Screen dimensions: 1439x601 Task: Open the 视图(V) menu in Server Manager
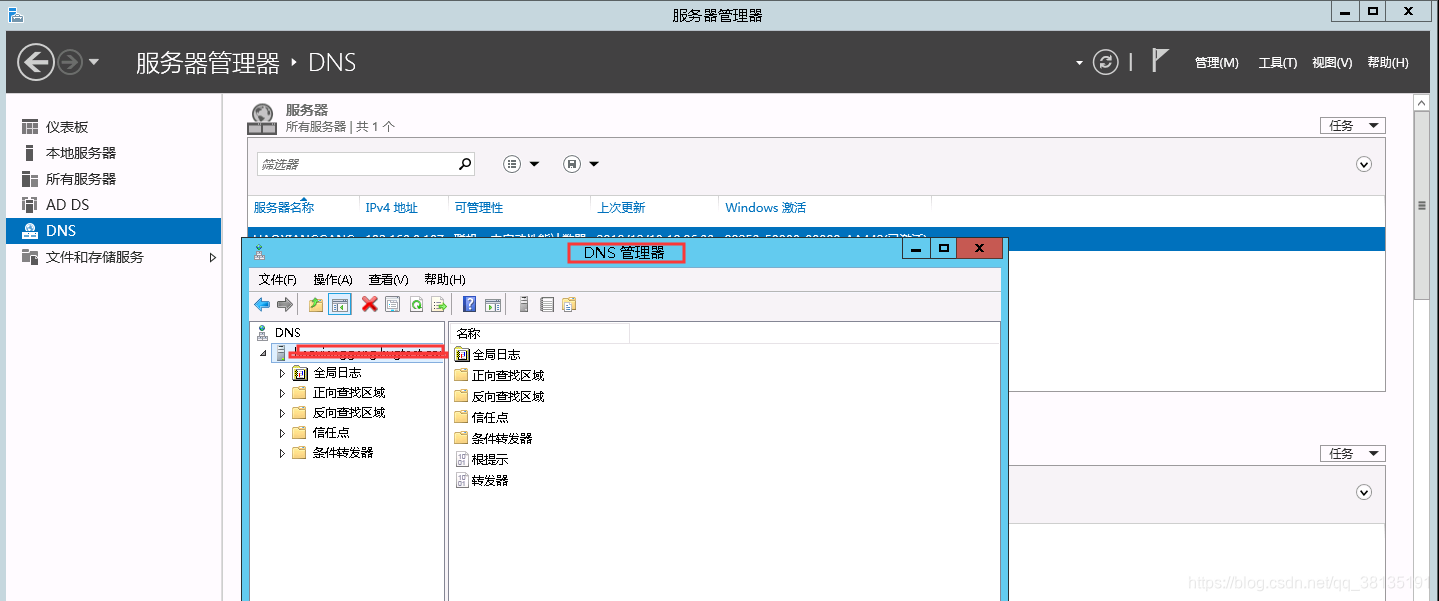click(x=1332, y=63)
